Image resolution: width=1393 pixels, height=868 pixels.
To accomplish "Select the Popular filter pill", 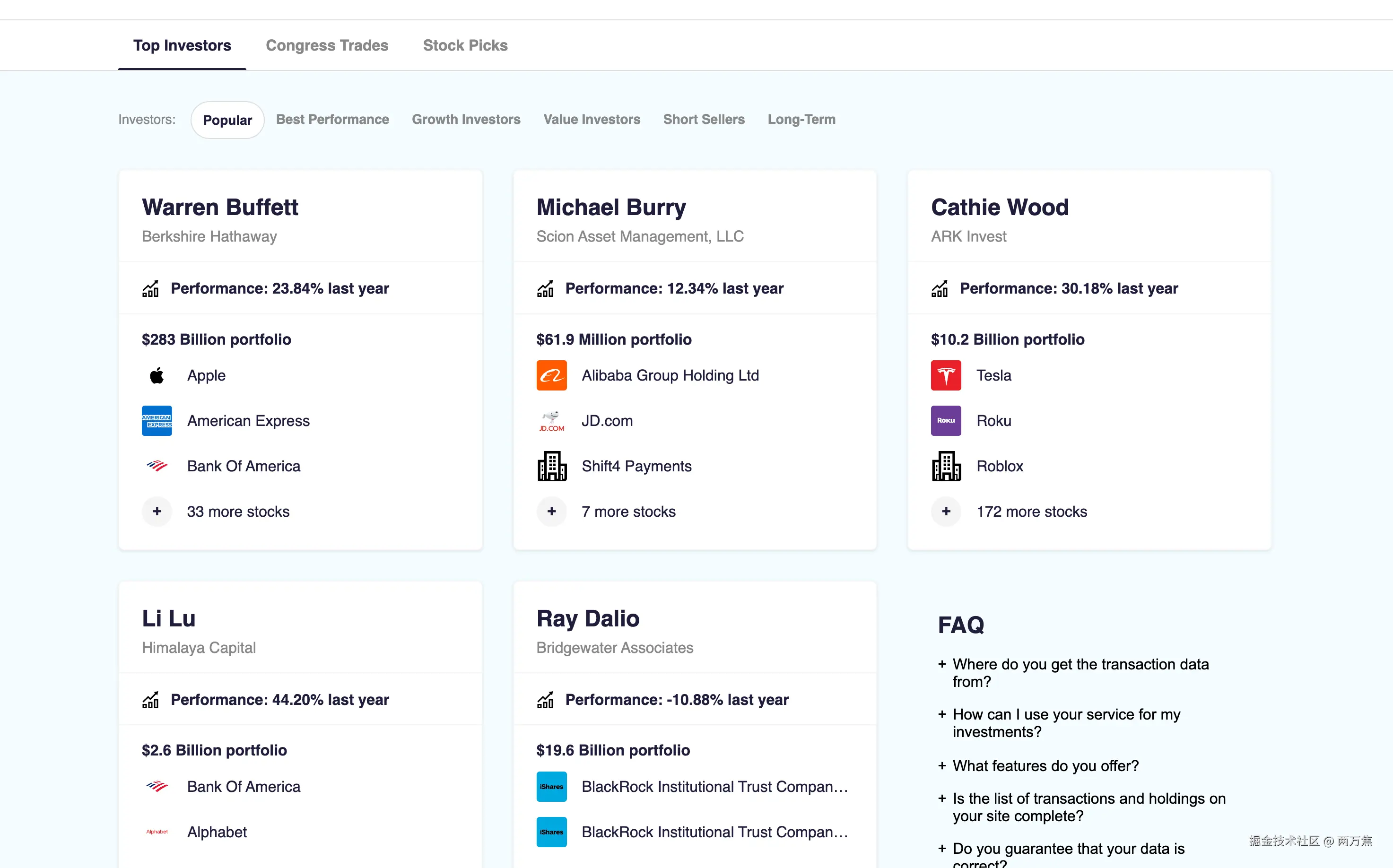I will pos(227,120).
